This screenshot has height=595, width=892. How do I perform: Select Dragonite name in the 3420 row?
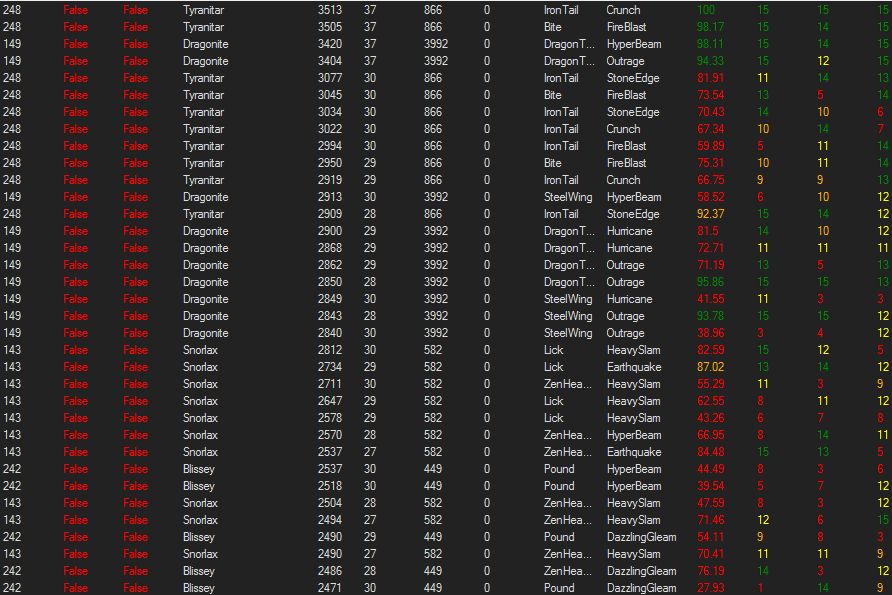[x=205, y=44]
